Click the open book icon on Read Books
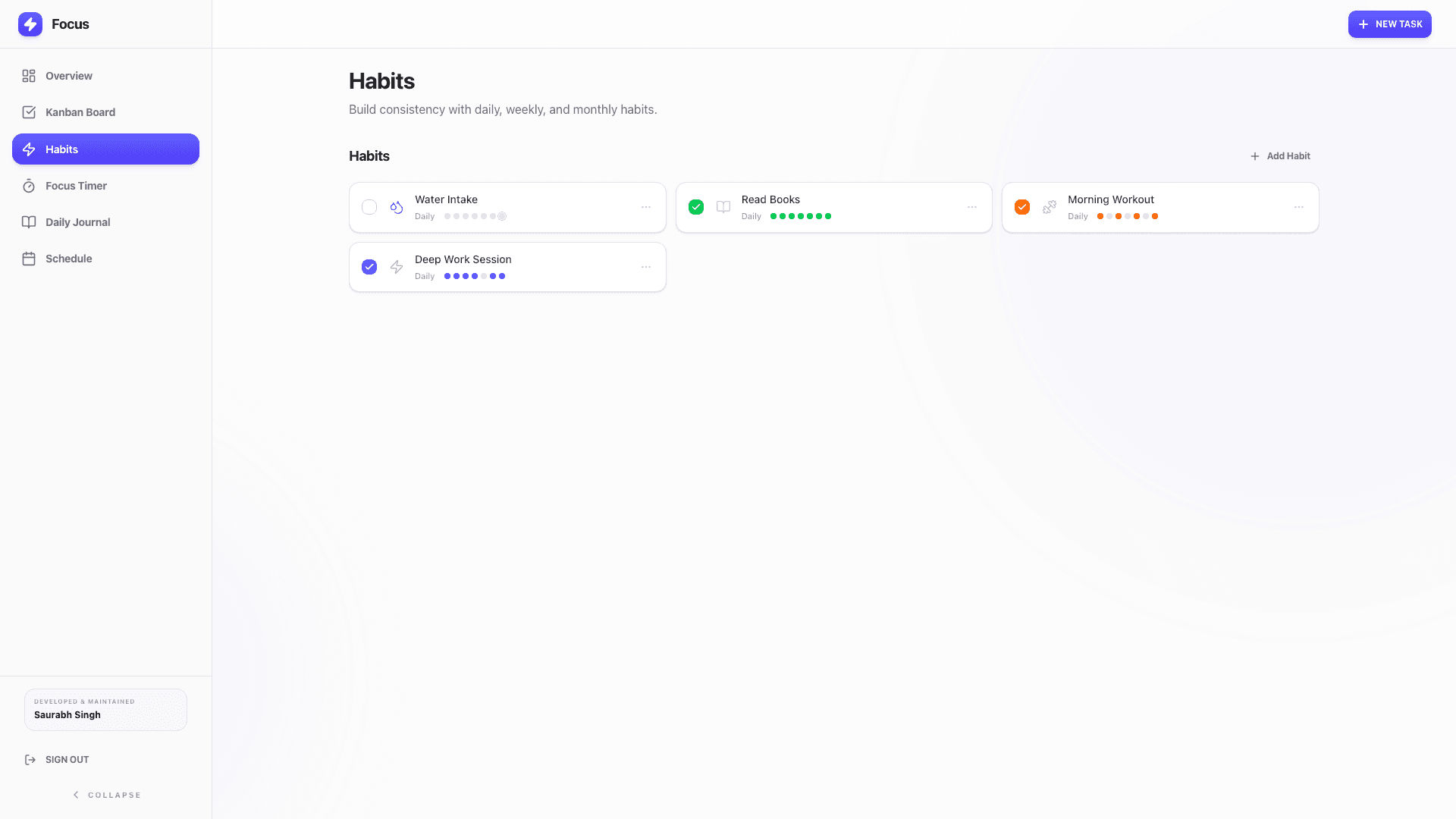 (723, 207)
